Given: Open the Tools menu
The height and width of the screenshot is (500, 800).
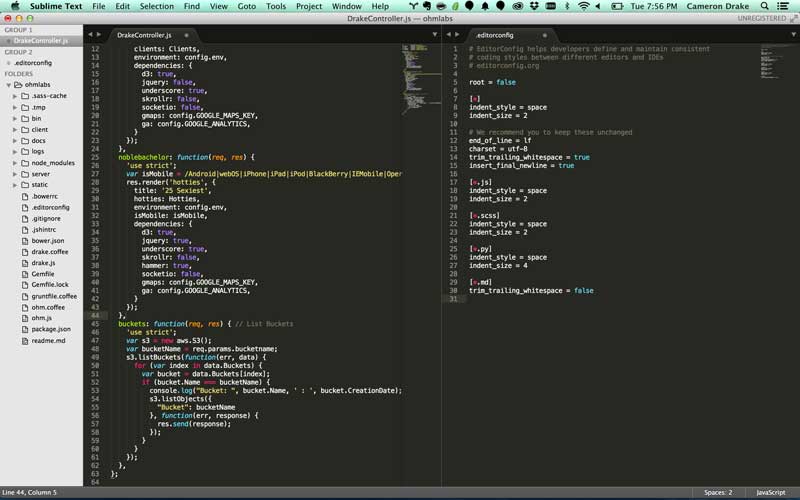Looking at the screenshot, I should click(276, 6).
